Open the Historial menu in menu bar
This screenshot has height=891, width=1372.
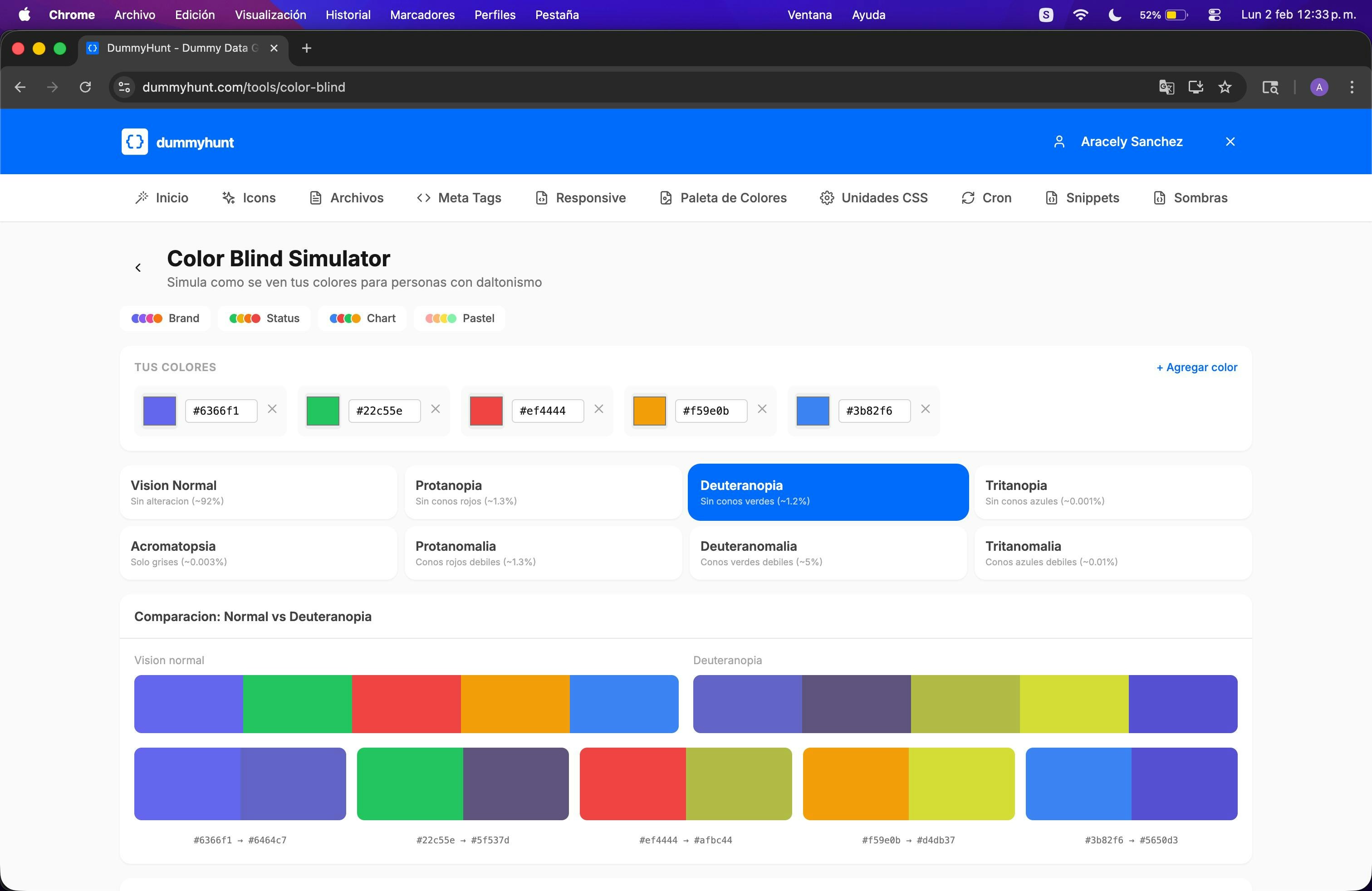click(348, 15)
